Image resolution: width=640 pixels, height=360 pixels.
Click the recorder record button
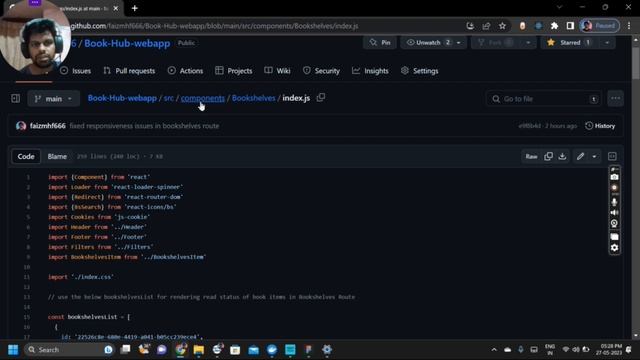coord(614,188)
